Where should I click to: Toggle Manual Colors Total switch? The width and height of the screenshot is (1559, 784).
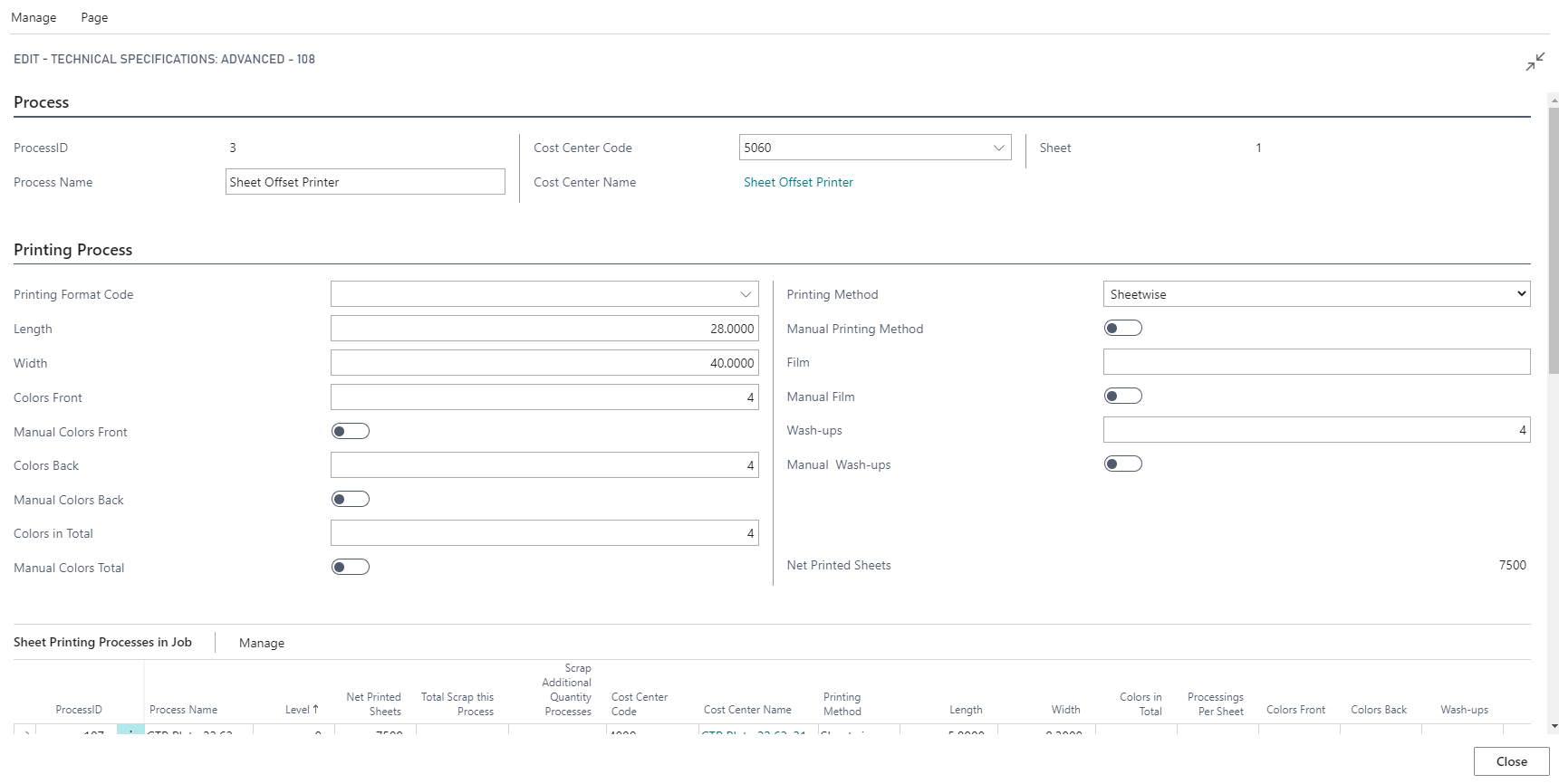[351, 568]
